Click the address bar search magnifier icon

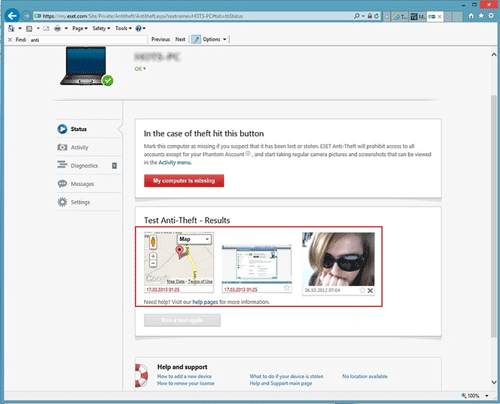click(x=357, y=16)
